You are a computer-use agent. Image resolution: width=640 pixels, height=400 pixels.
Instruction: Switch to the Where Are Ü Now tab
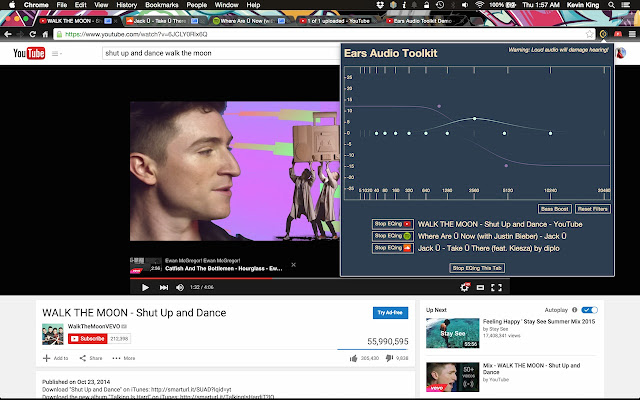[x=248, y=21]
